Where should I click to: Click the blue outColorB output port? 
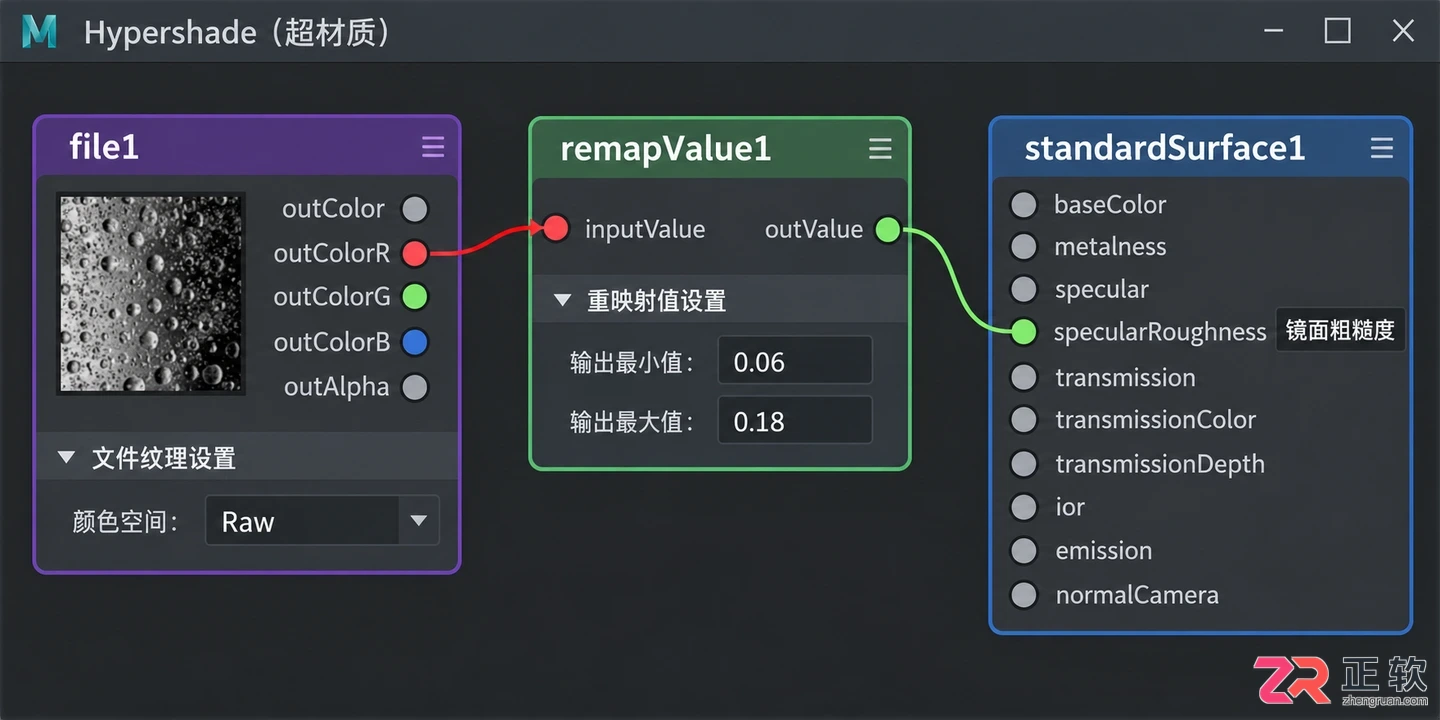(415, 342)
